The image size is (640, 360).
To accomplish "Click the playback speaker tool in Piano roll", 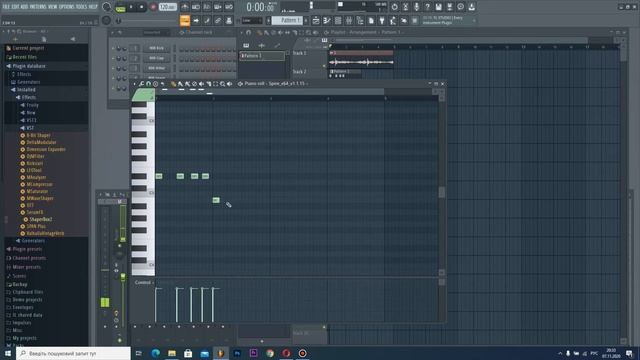I will coord(229,84).
